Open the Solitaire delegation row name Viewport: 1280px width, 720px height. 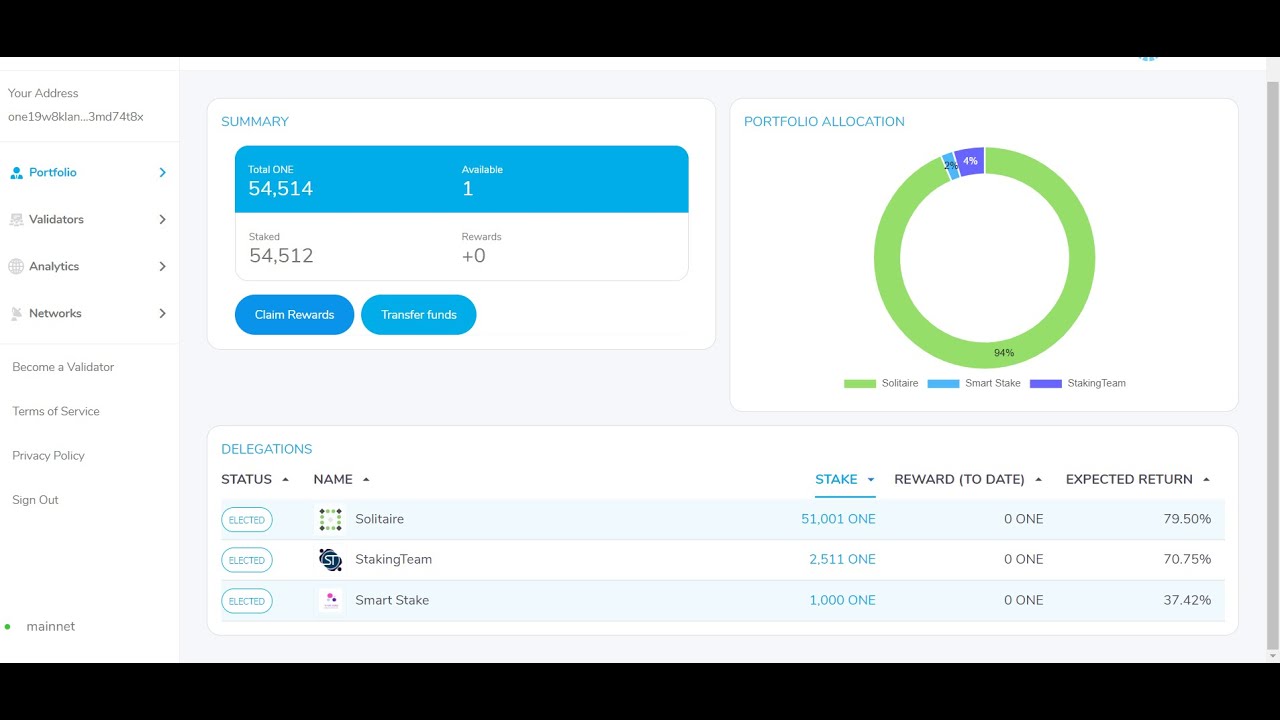(x=379, y=519)
